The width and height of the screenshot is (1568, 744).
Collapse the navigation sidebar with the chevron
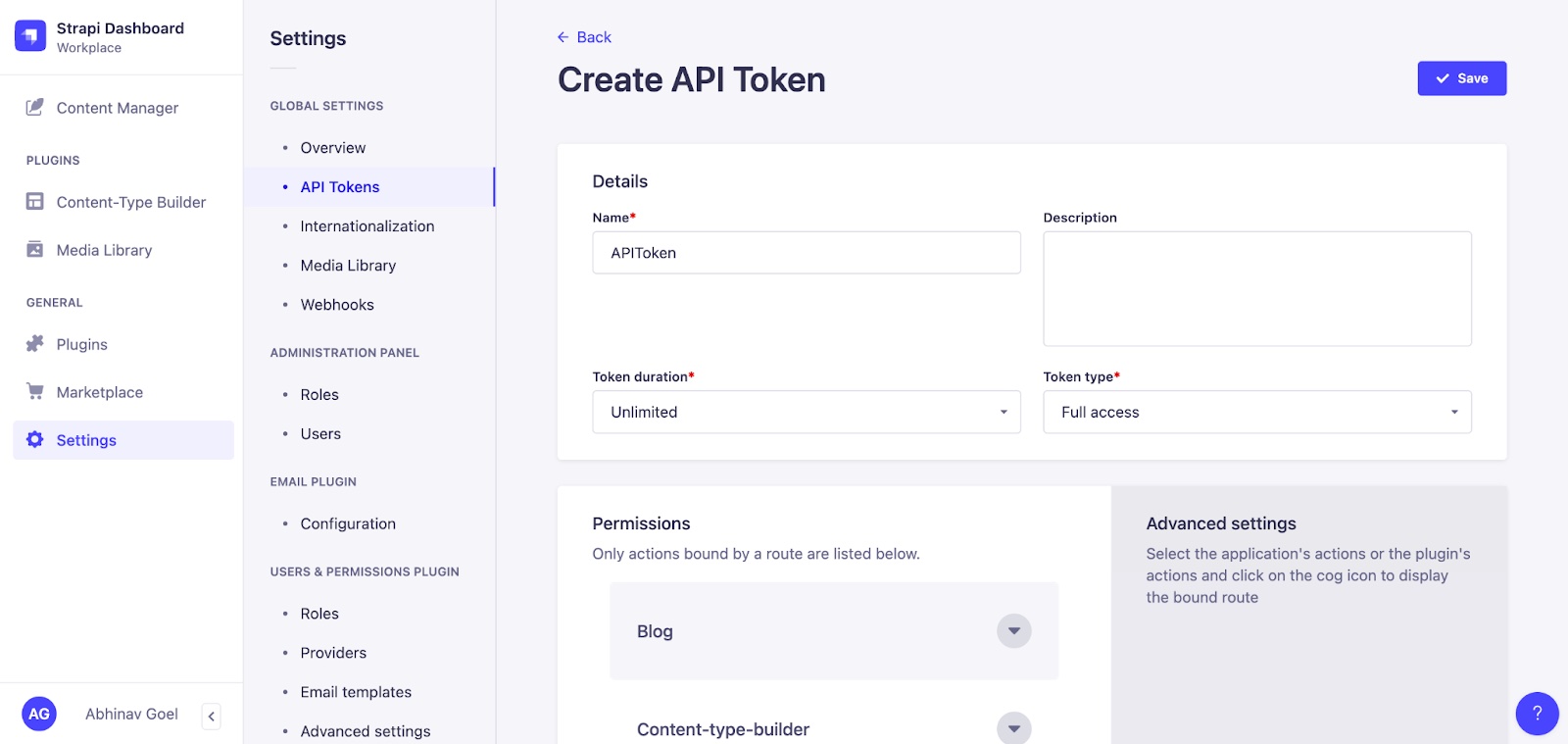211,716
